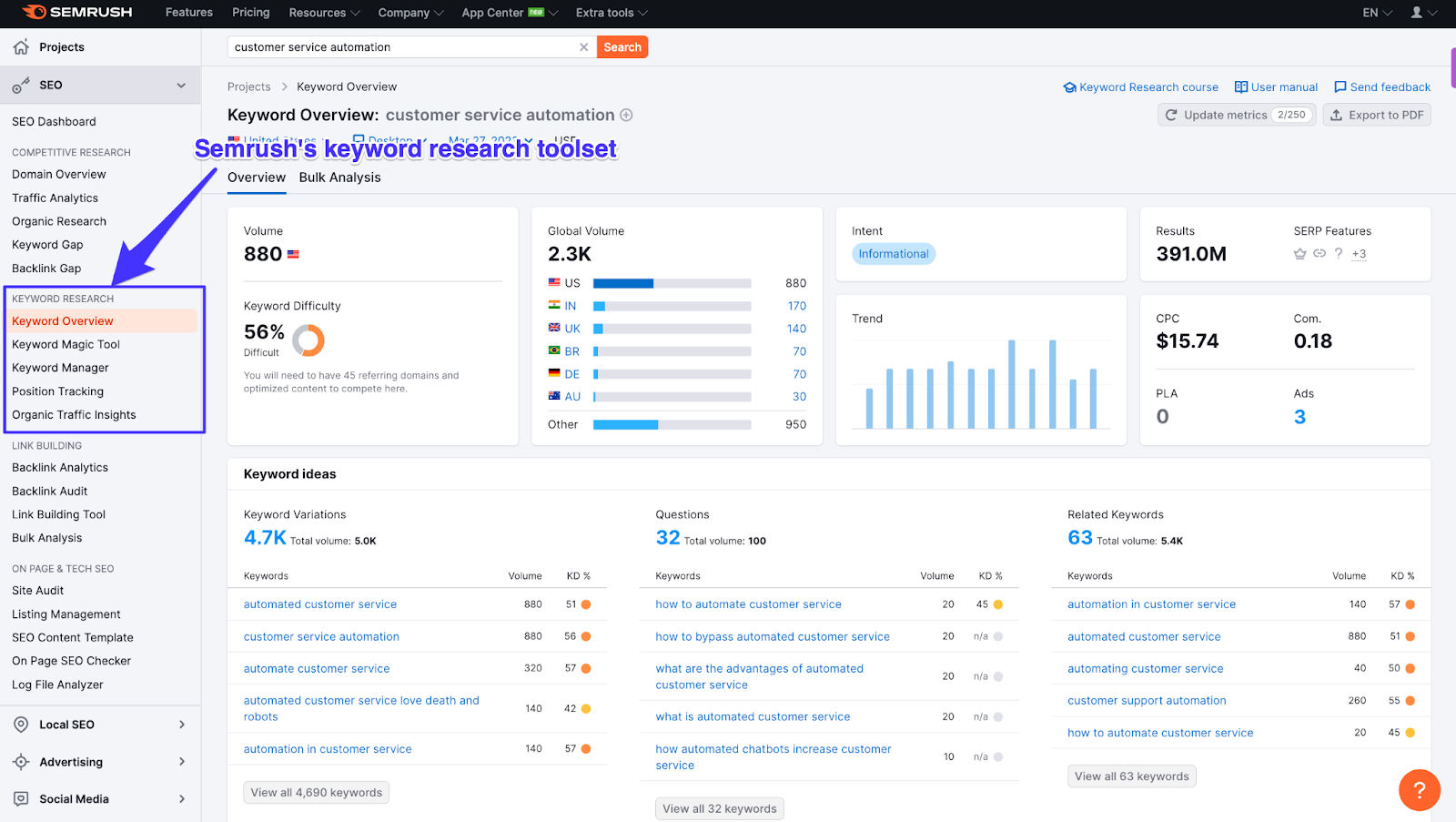Click the User manual book icon
The height and width of the screenshot is (822, 1456).
tap(1241, 87)
